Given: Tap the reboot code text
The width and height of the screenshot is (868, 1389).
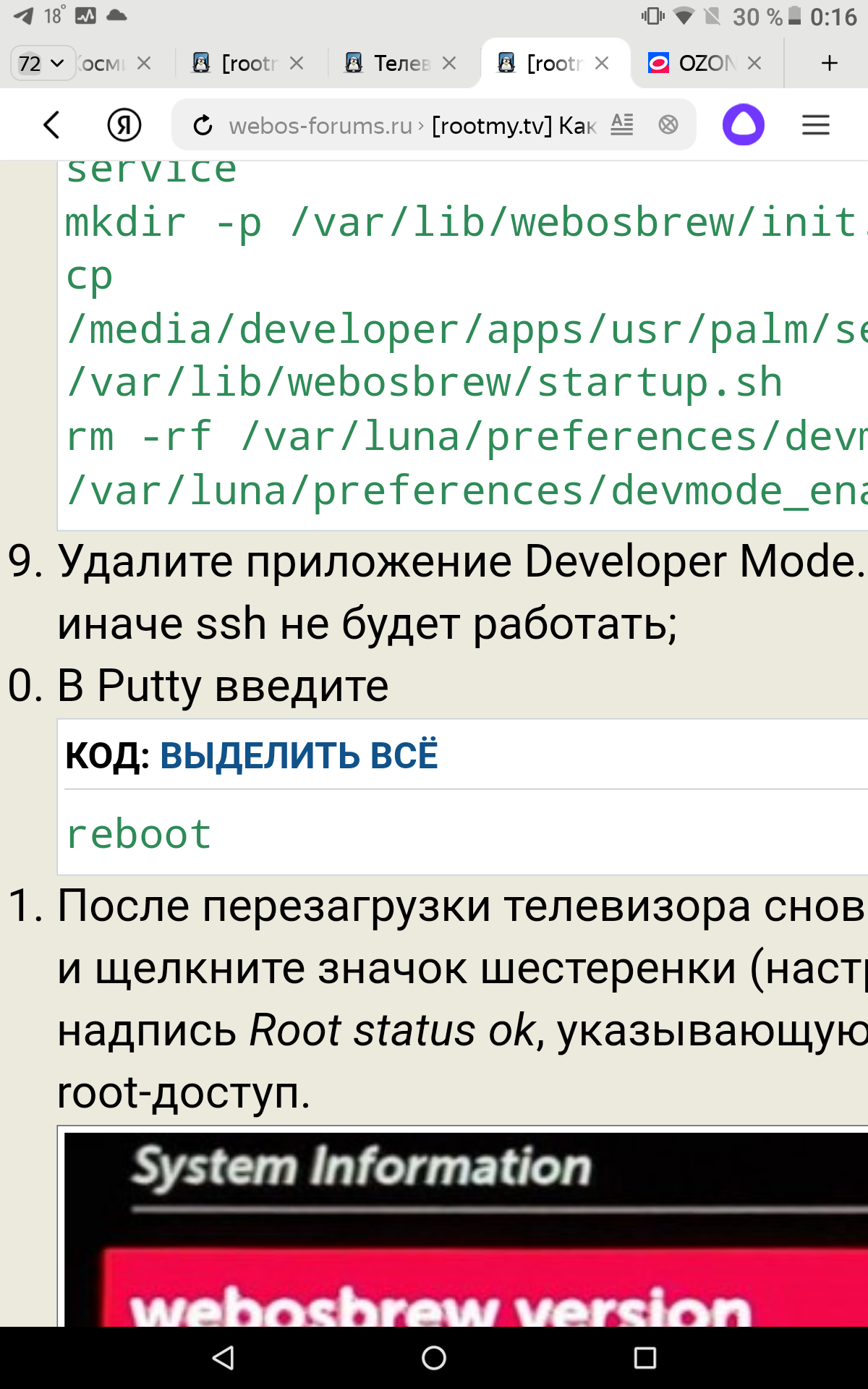Looking at the screenshot, I should (x=139, y=834).
